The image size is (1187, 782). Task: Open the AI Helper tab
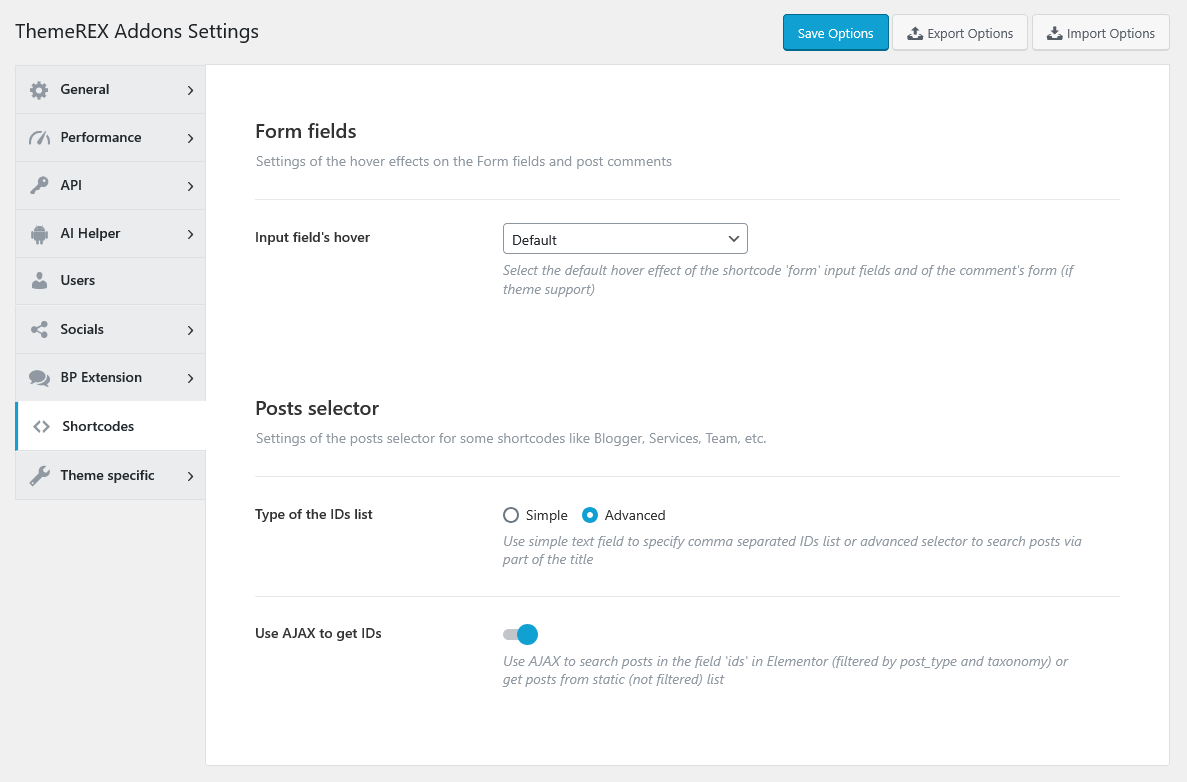pyautogui.click(x=111, y=234)
